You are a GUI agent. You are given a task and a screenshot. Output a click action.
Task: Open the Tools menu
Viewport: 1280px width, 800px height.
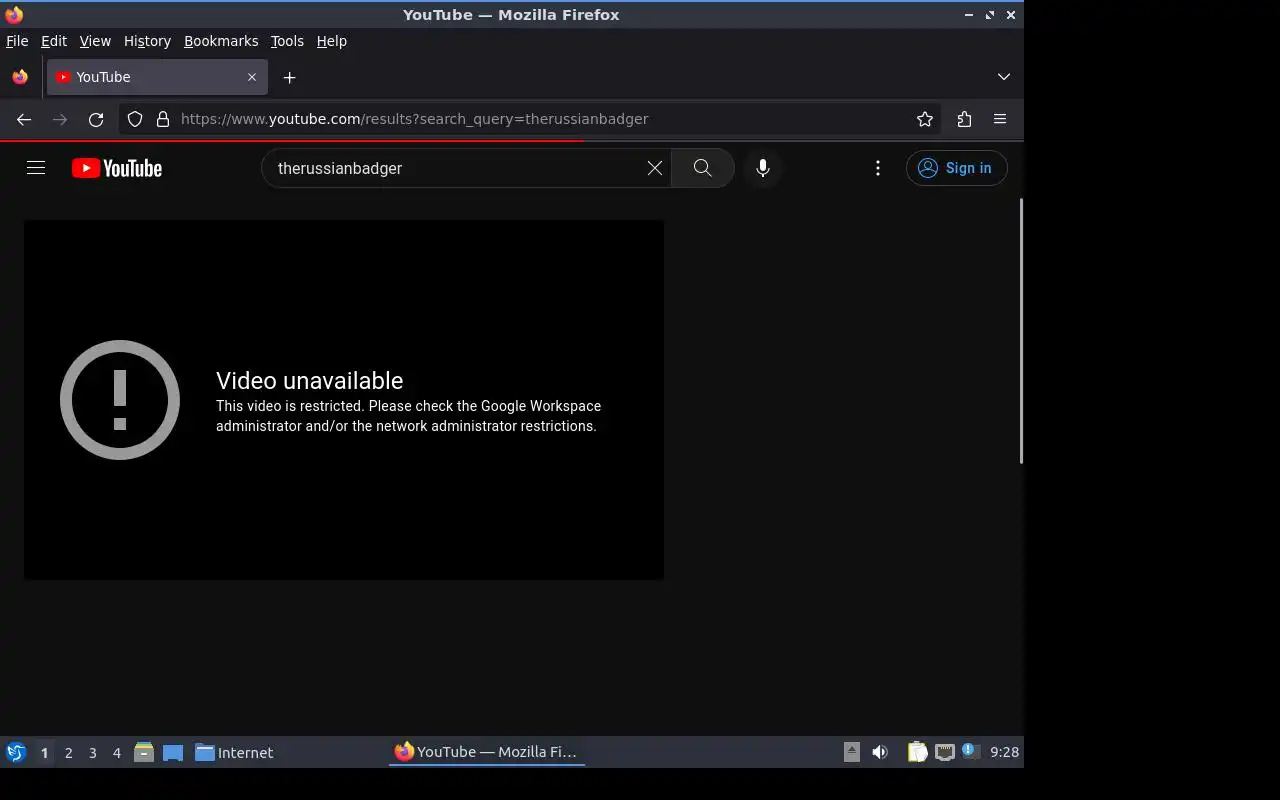287,41
